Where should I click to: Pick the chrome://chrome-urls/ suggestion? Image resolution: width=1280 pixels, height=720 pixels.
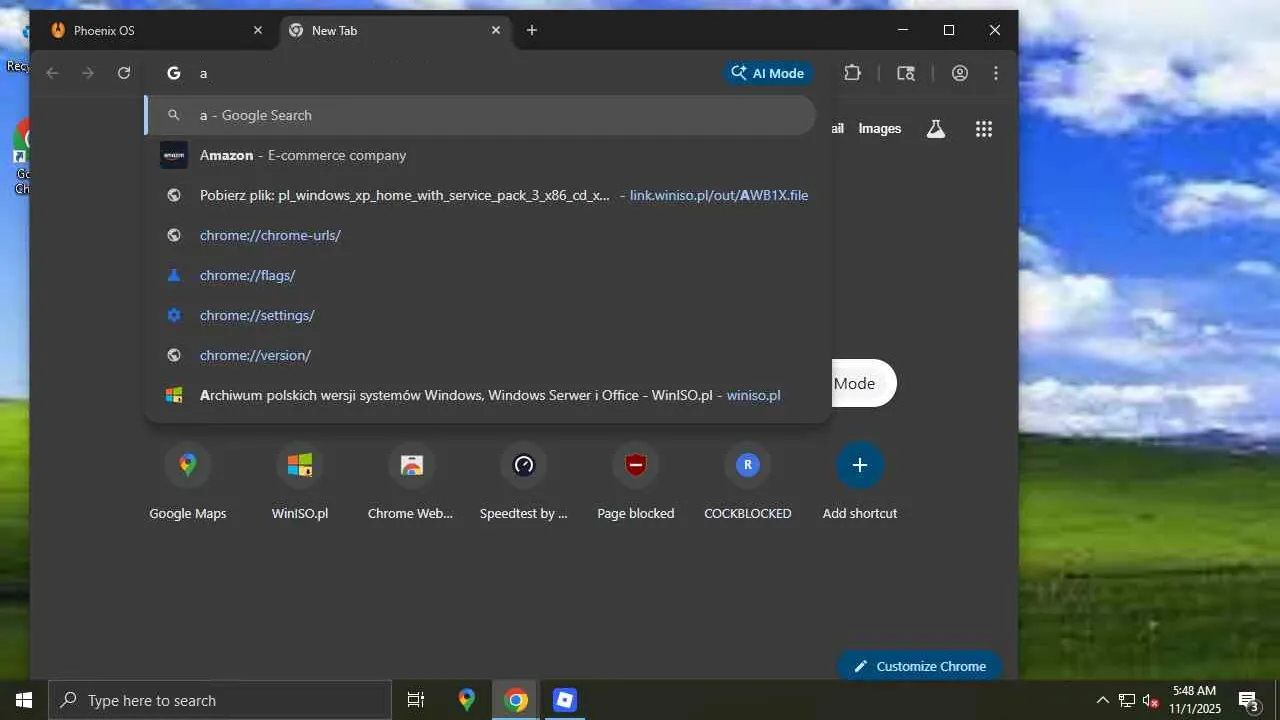coord(480,235)
